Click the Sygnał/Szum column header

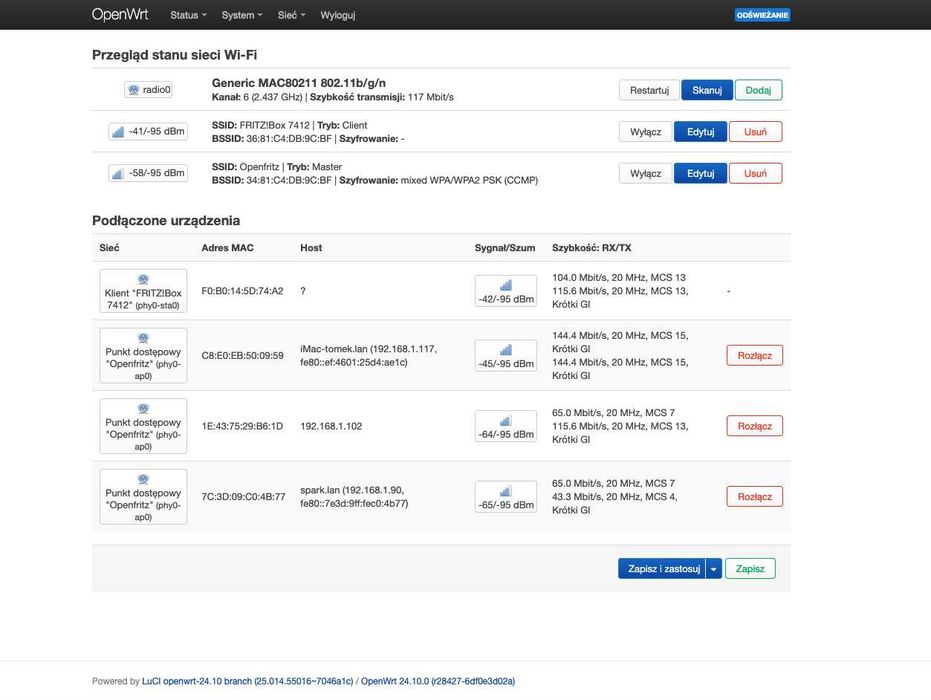pos(505,248)
